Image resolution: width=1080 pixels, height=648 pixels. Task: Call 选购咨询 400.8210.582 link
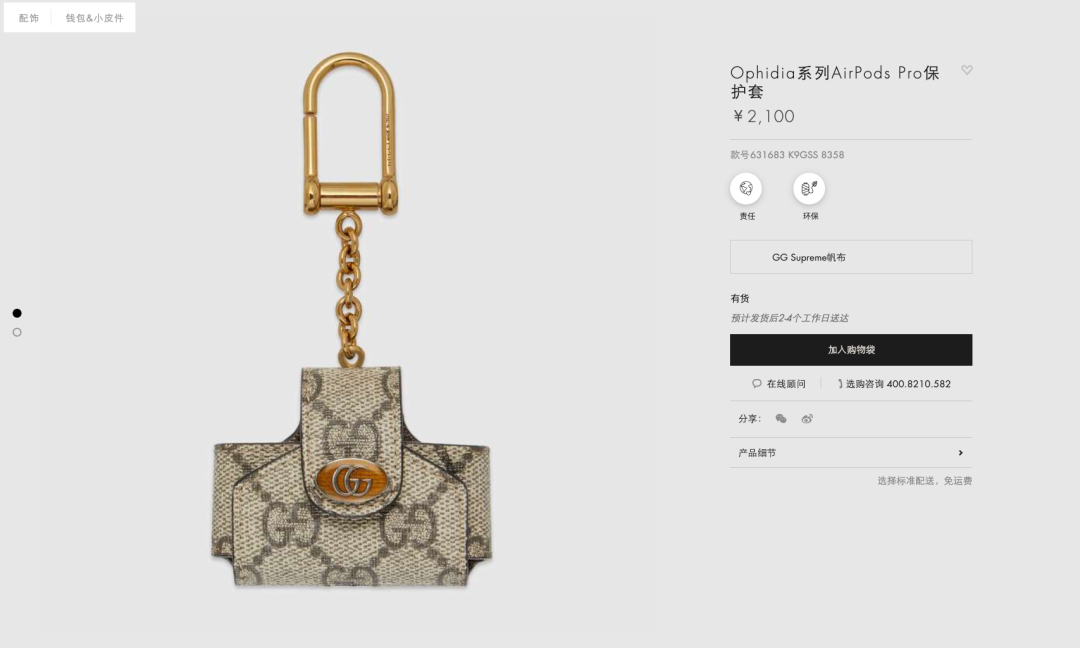(x=898, y=384)
